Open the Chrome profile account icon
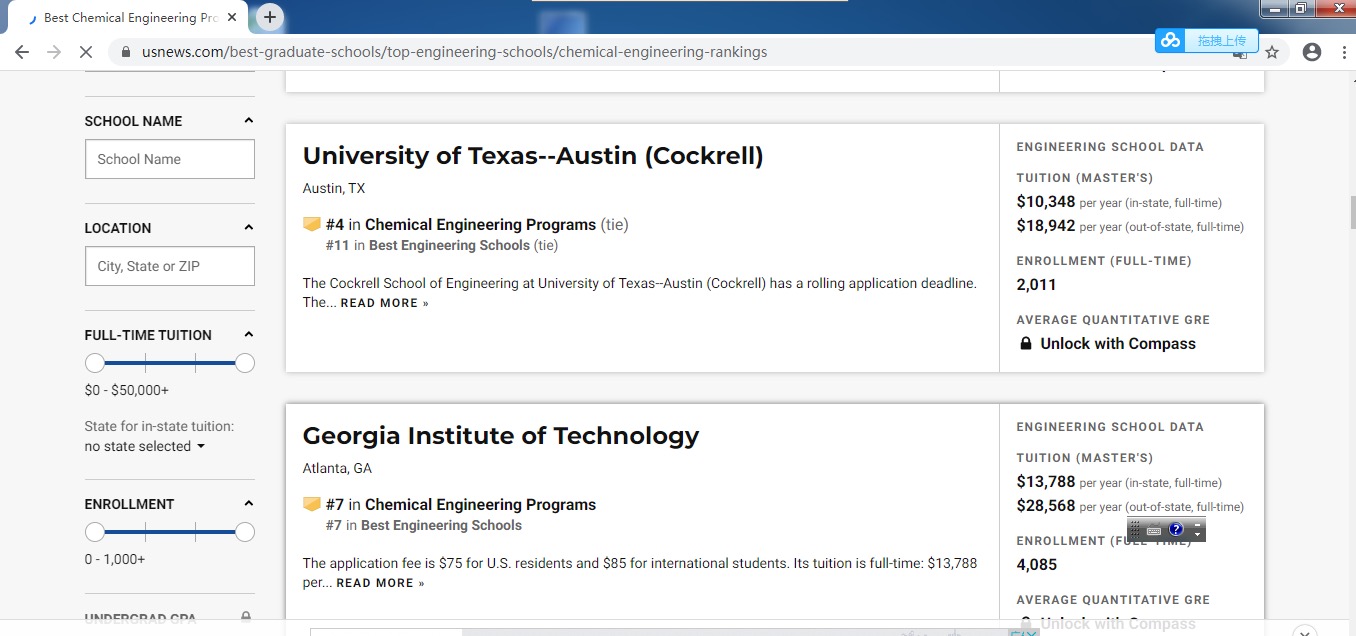Screen dimensions: 1356x636 click(1312, 52)
